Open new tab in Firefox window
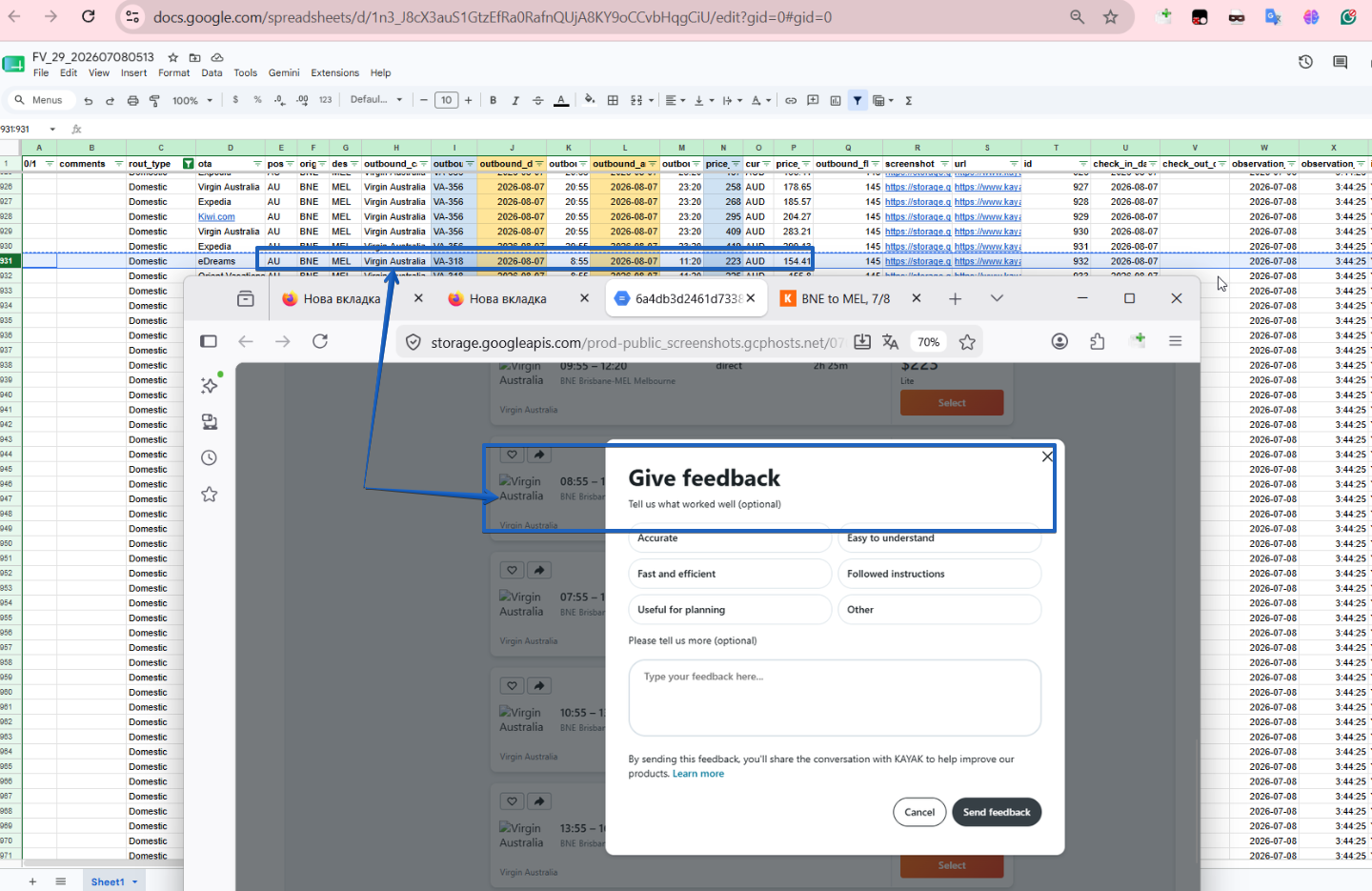The height and width of the screenshot is (891, 1372). [x=955, y=298]
